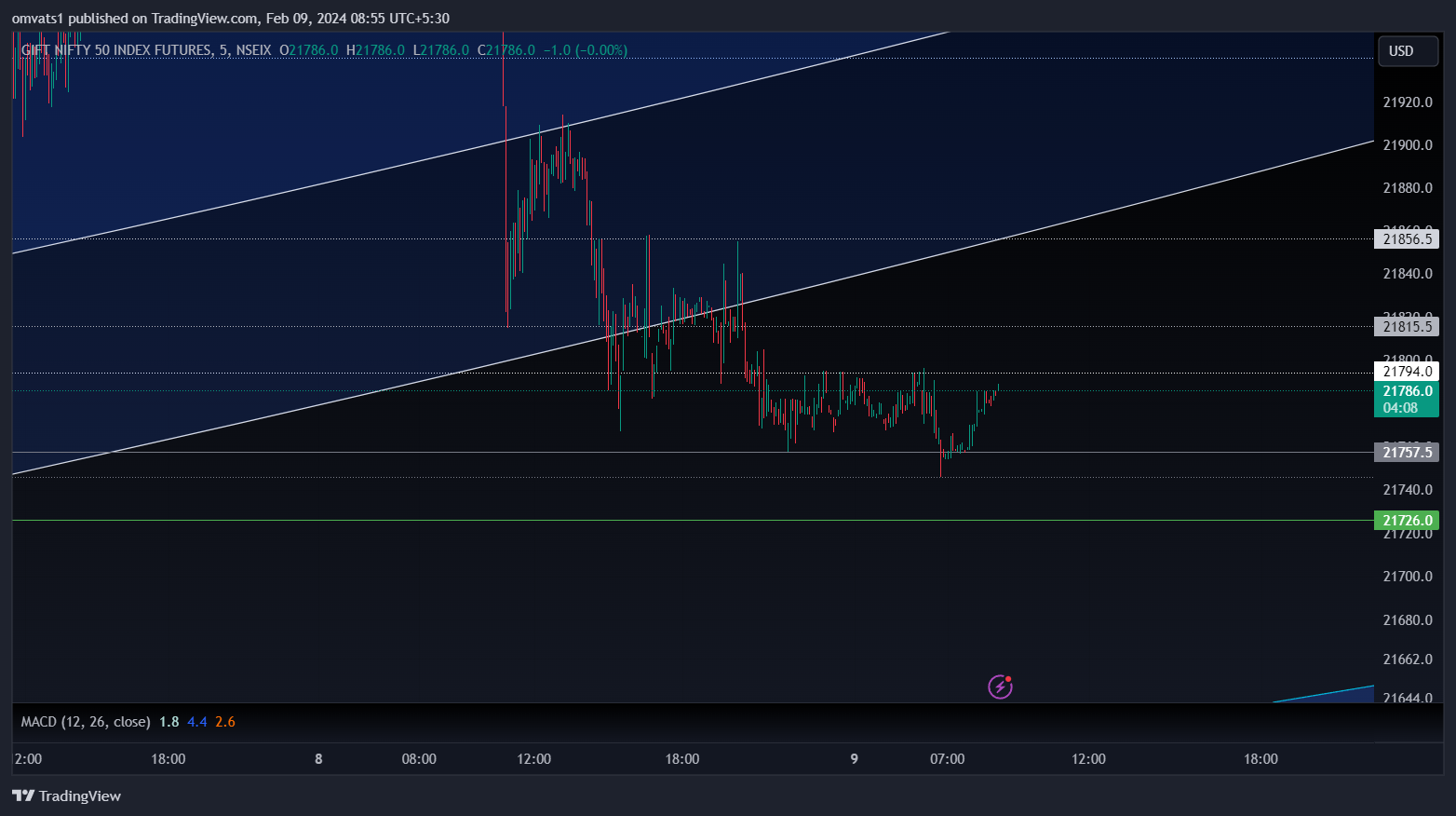Screen dimensions: 1456x816
Task: Click the change value −1.0 (−0.00%)
Action: pos(586,50)
